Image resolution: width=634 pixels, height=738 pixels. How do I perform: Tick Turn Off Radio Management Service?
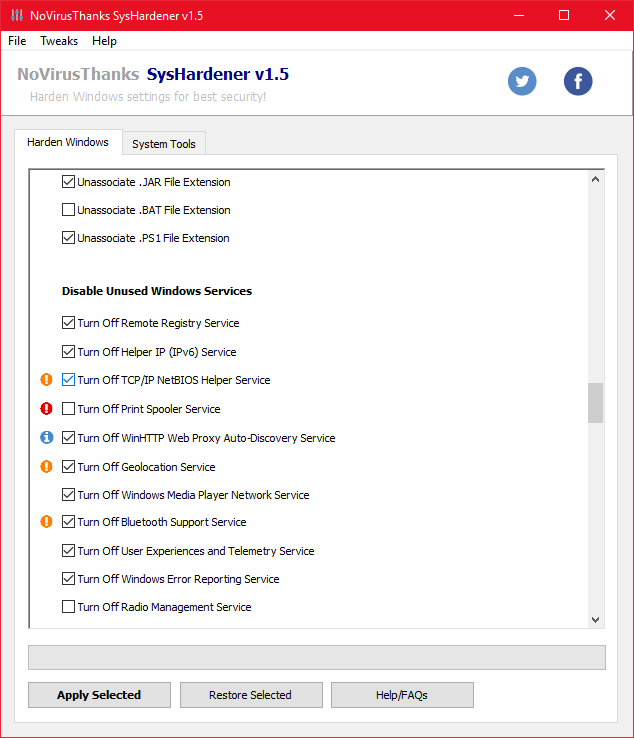(69, 607)
